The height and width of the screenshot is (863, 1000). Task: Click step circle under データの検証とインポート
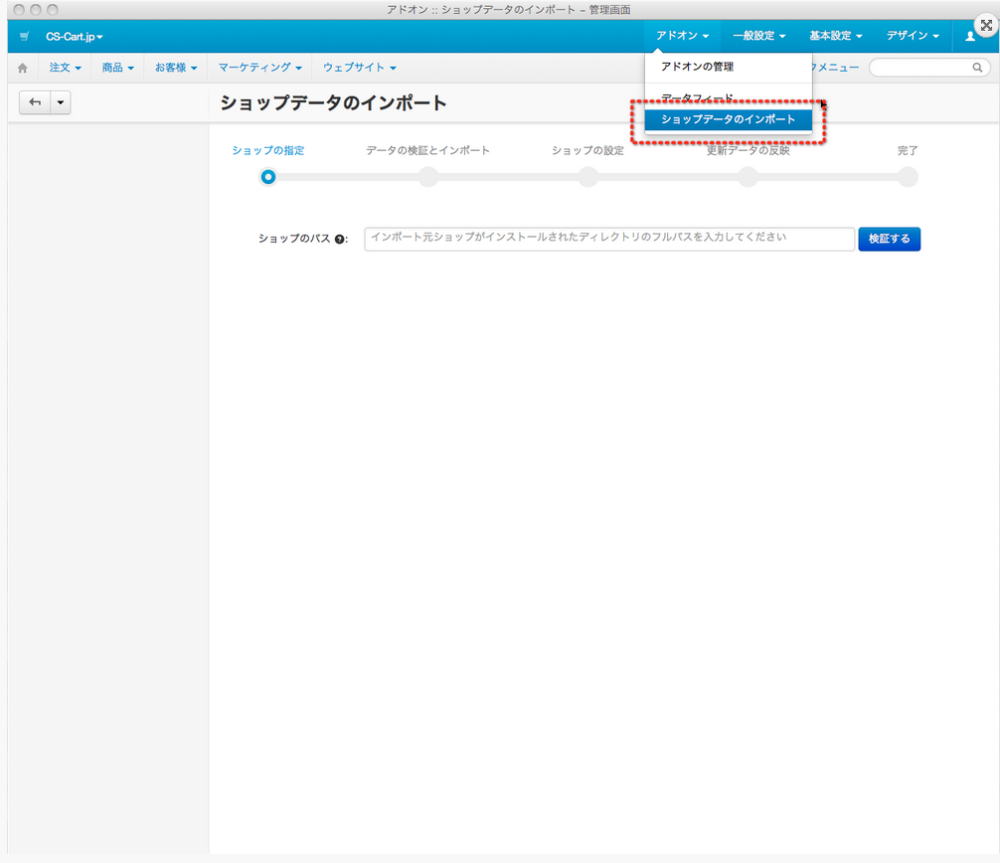(x=428, y=177)
